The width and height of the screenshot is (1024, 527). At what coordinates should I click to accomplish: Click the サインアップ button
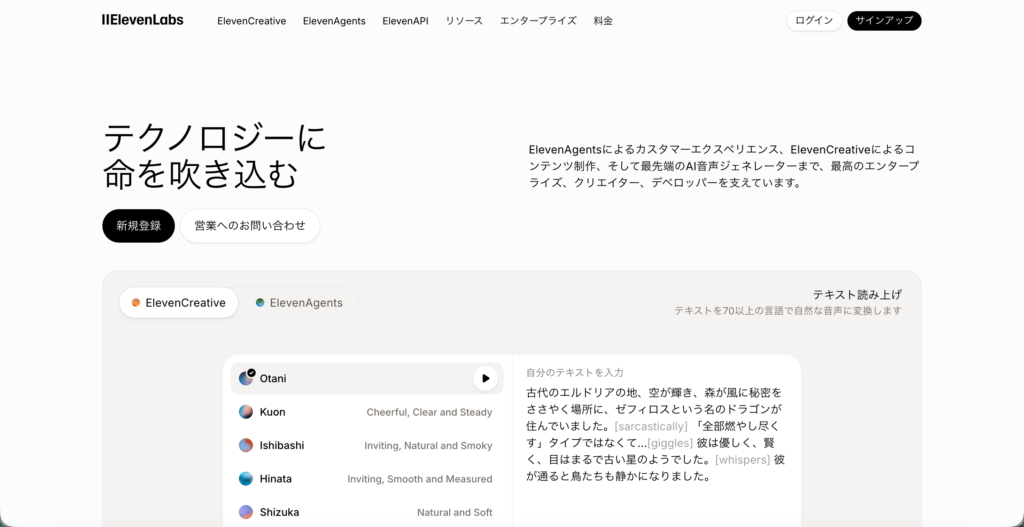tap(884, 21)
